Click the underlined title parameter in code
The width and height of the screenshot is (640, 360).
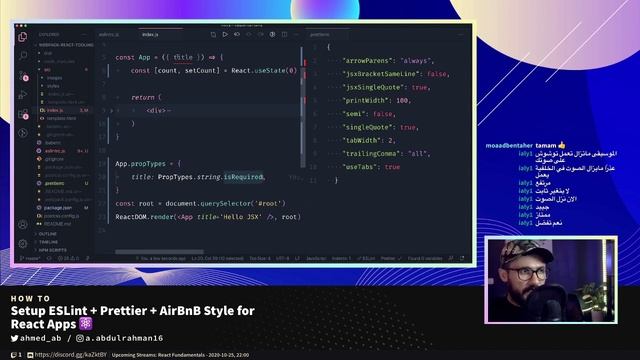pos(183,57)
